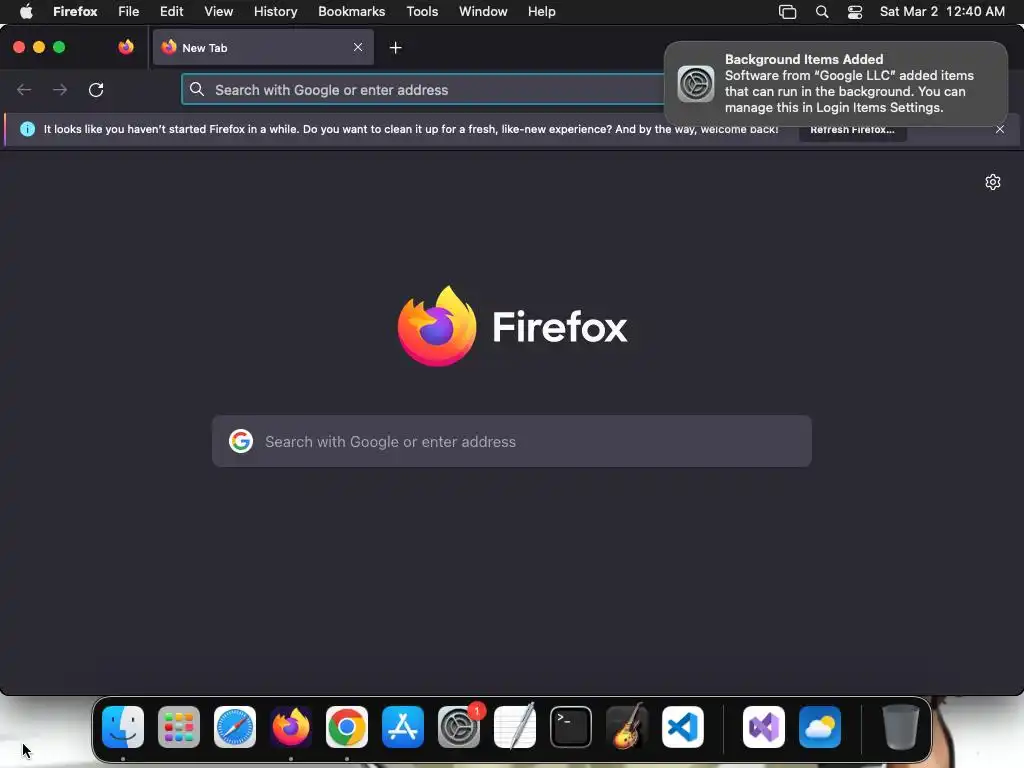Click the date and time in menu bar

click(x=942, y=12)
